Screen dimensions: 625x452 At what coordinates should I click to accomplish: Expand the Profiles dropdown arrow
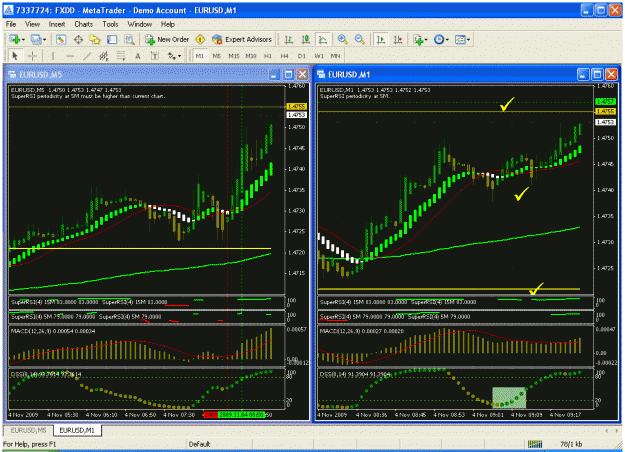(x=44, y=39)
